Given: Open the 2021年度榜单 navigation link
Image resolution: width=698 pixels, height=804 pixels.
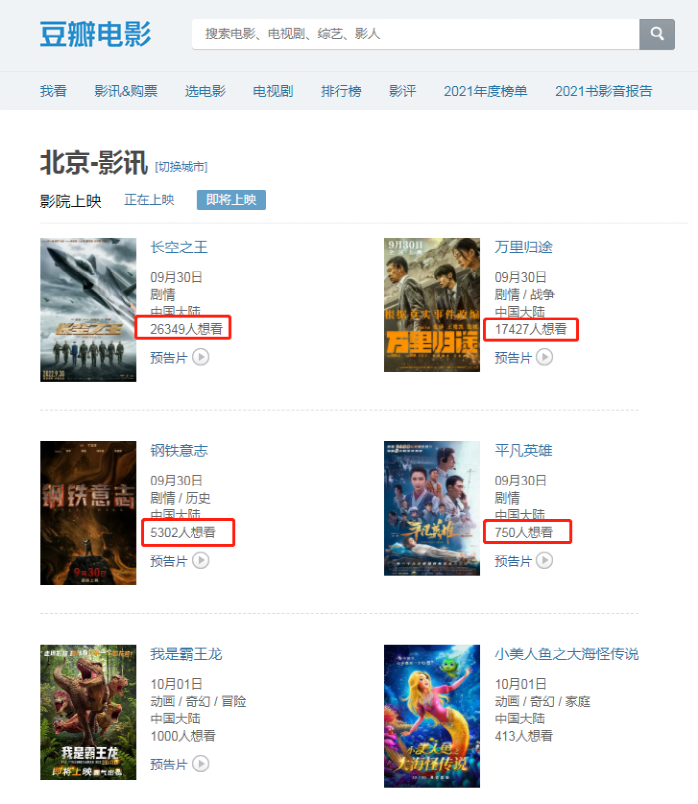Looking at the screenshot, I should 485,91.
